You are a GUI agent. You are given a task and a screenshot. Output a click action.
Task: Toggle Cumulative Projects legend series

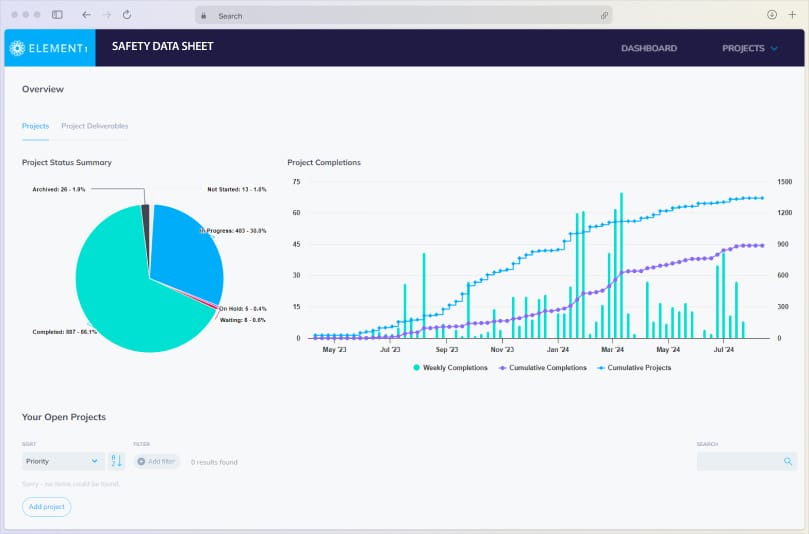634,368
